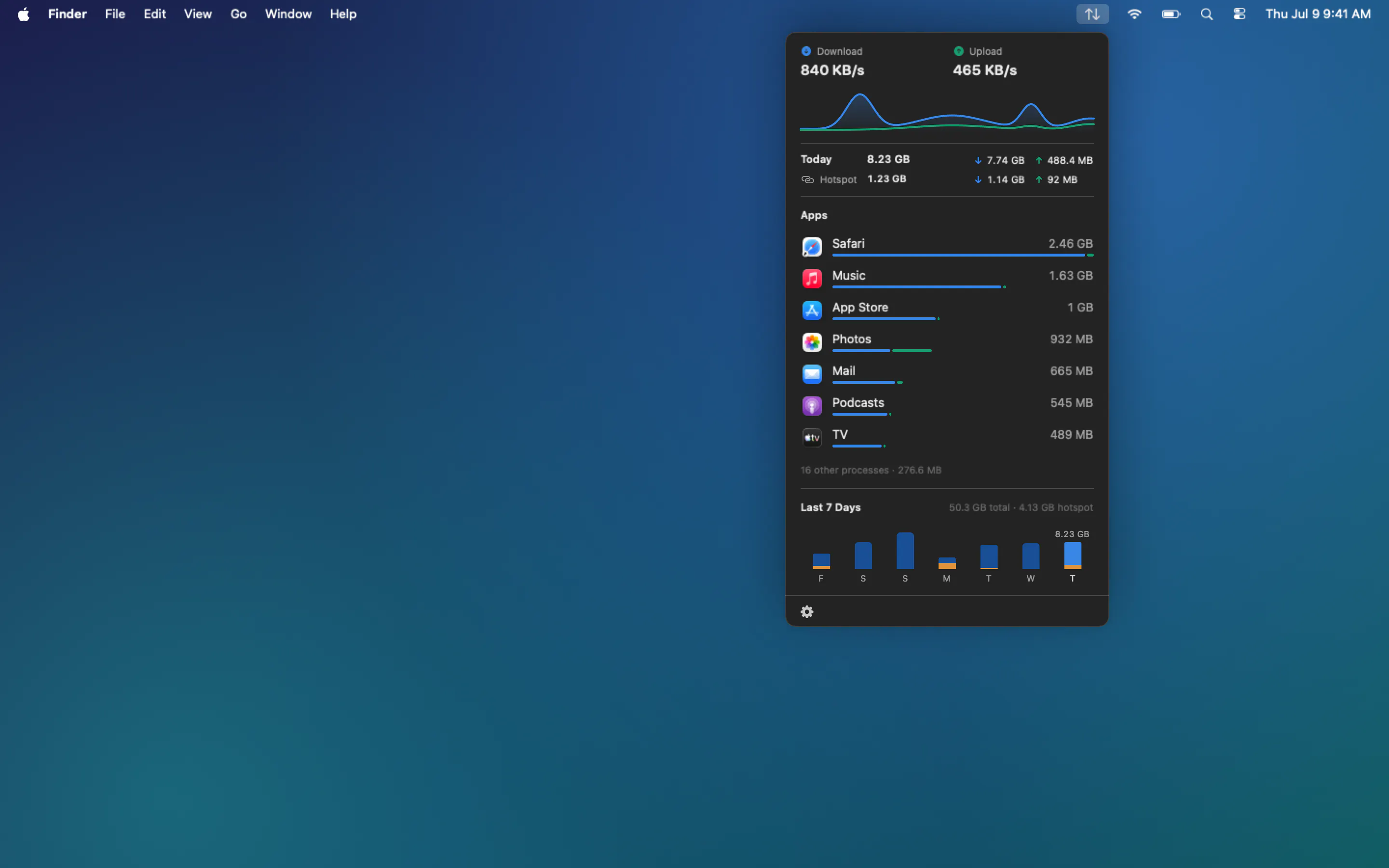The width and height of the screenshot is (1389, 868).
Task: Open the settings gear in the network panel
Action: [x=806, y=611]
